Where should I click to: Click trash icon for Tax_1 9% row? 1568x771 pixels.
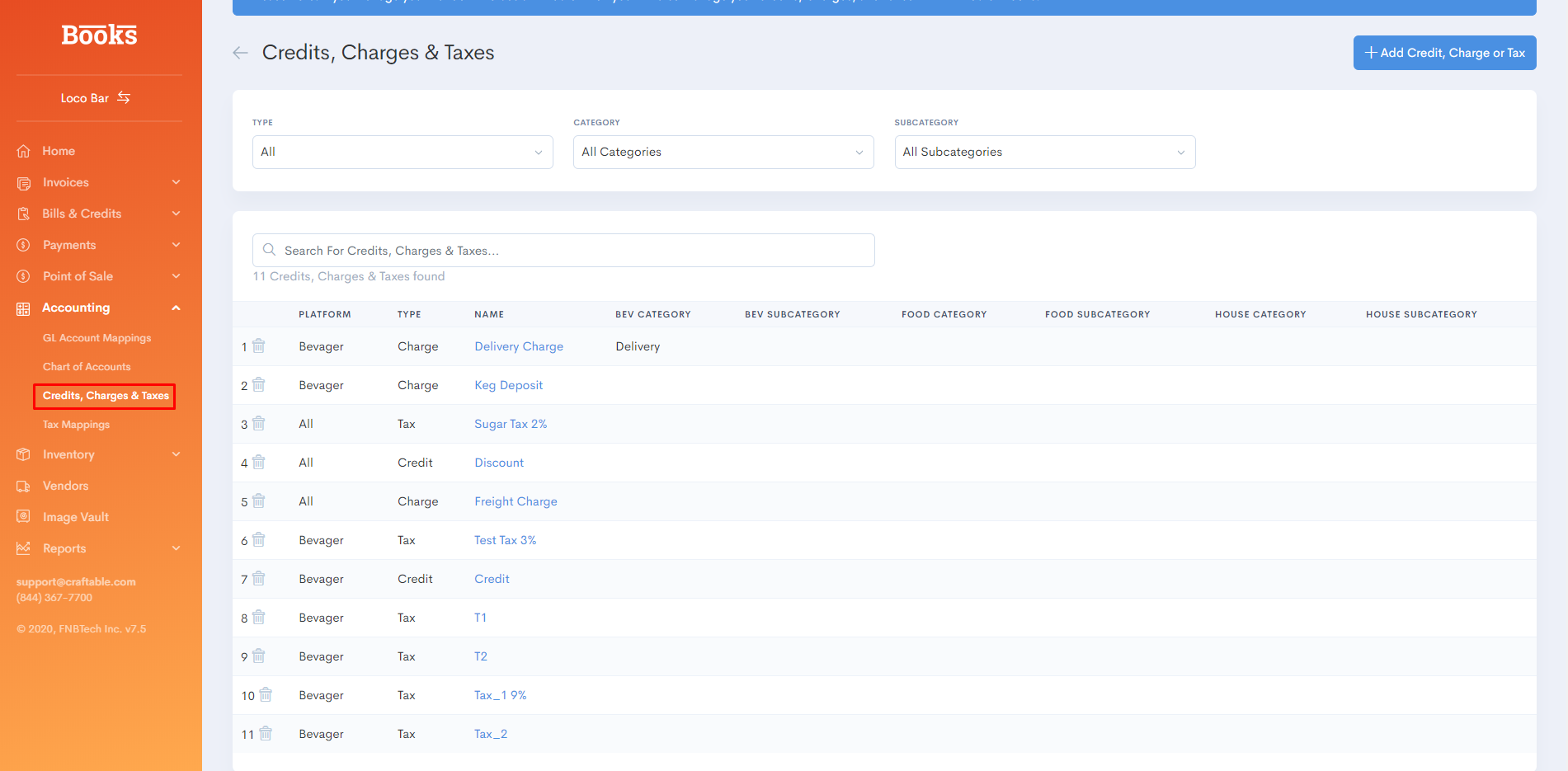(266, 694)
